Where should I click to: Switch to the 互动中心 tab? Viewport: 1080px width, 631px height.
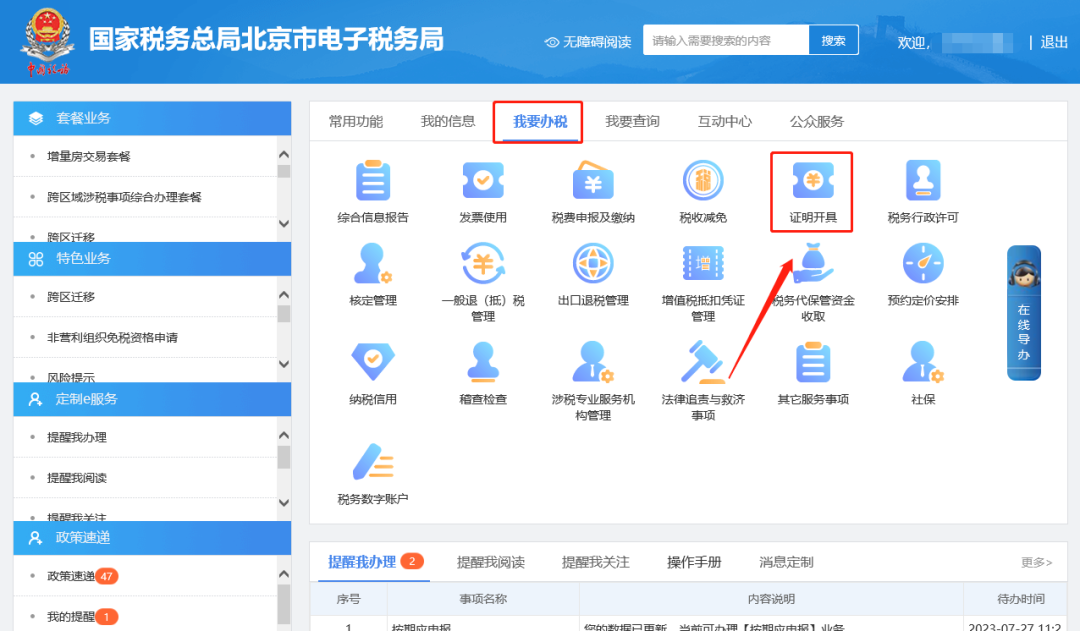(725, 122)
